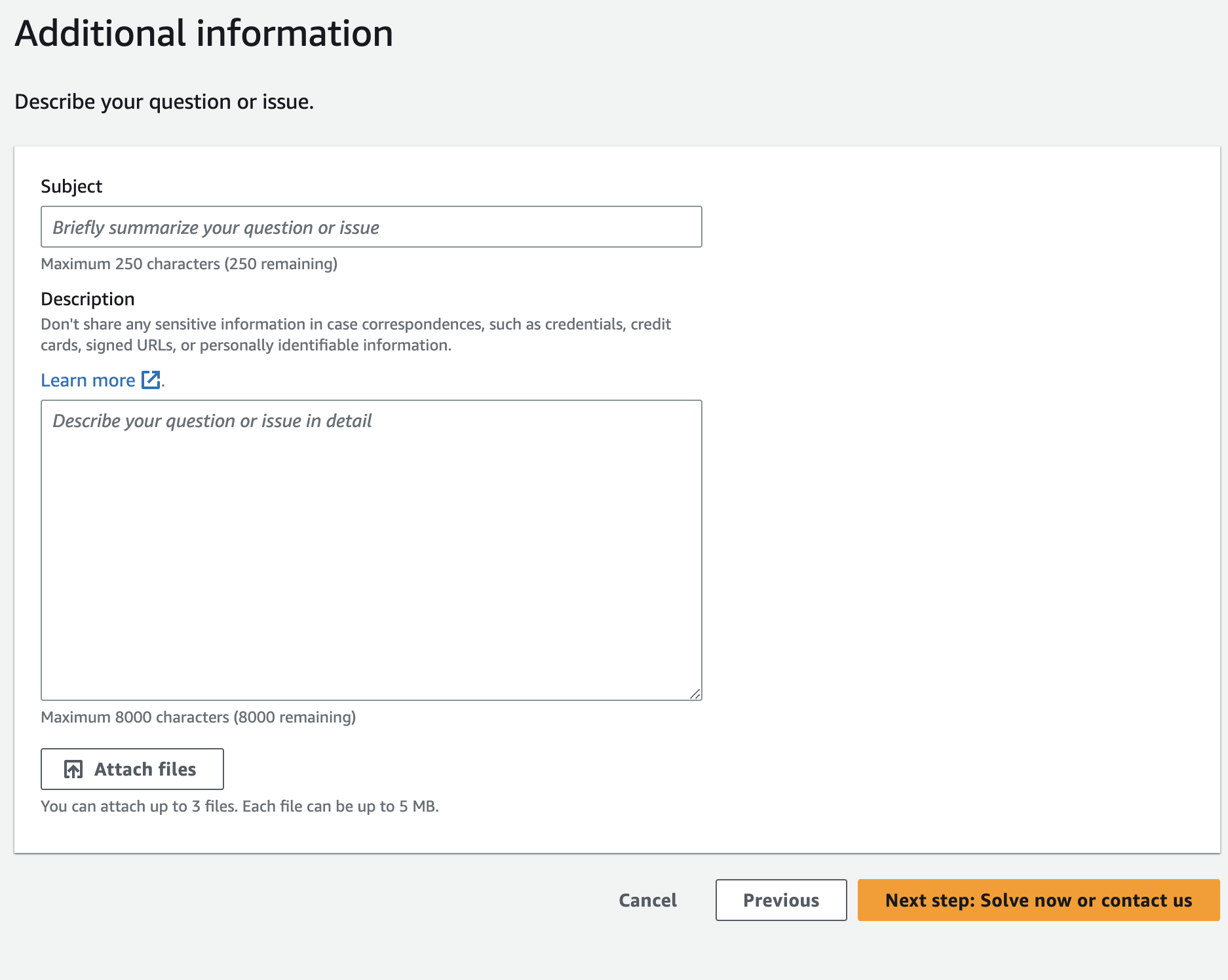Image resolution: width=1228 pixels, height=980 pixels.
Task: Click the upload icon in Attach files
Action: (x=73, y=769)
